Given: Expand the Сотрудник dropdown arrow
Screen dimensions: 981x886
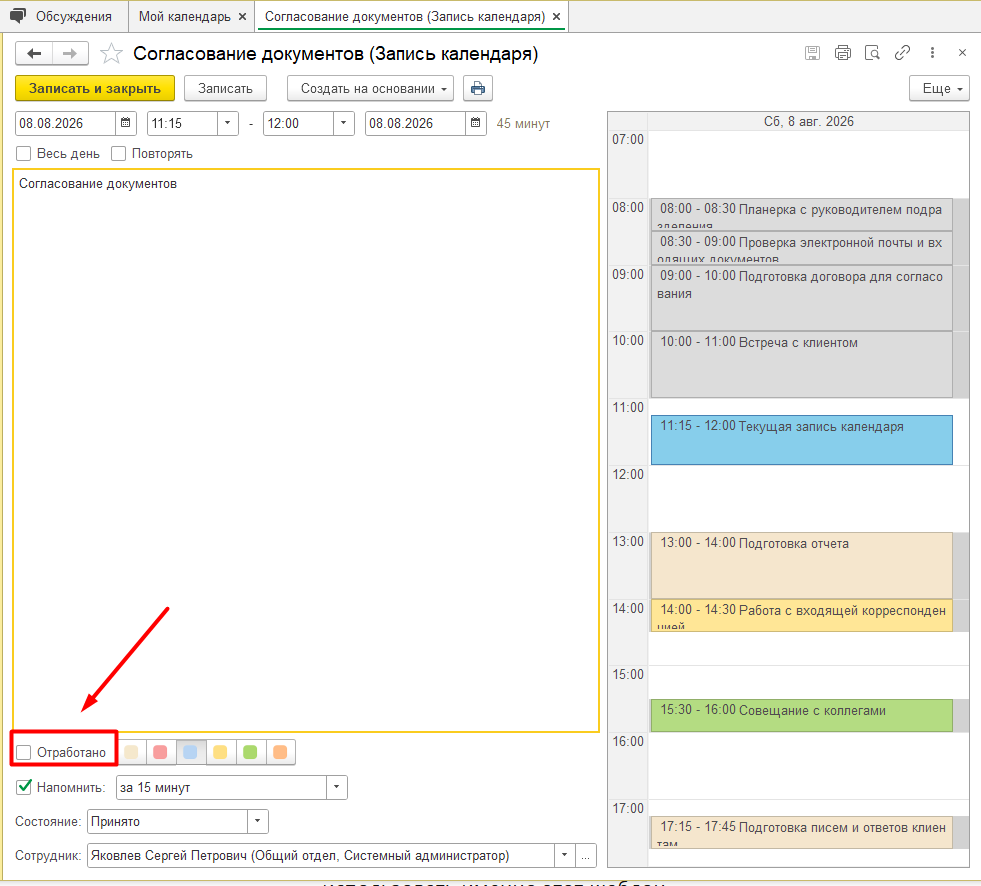Looking at the screenshot, I should 564,855.
